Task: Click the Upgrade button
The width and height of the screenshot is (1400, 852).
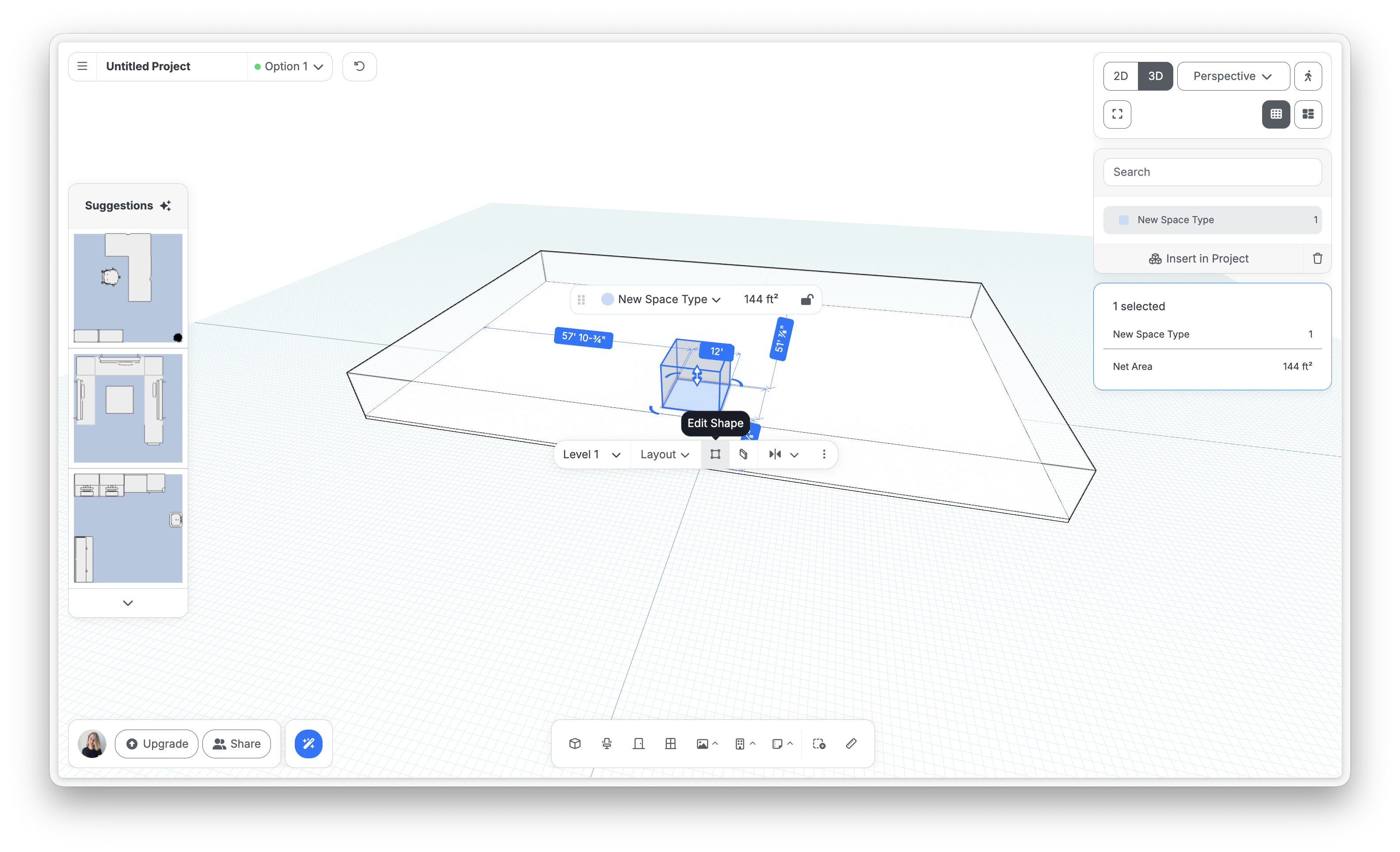Action: tap(156, 744)
